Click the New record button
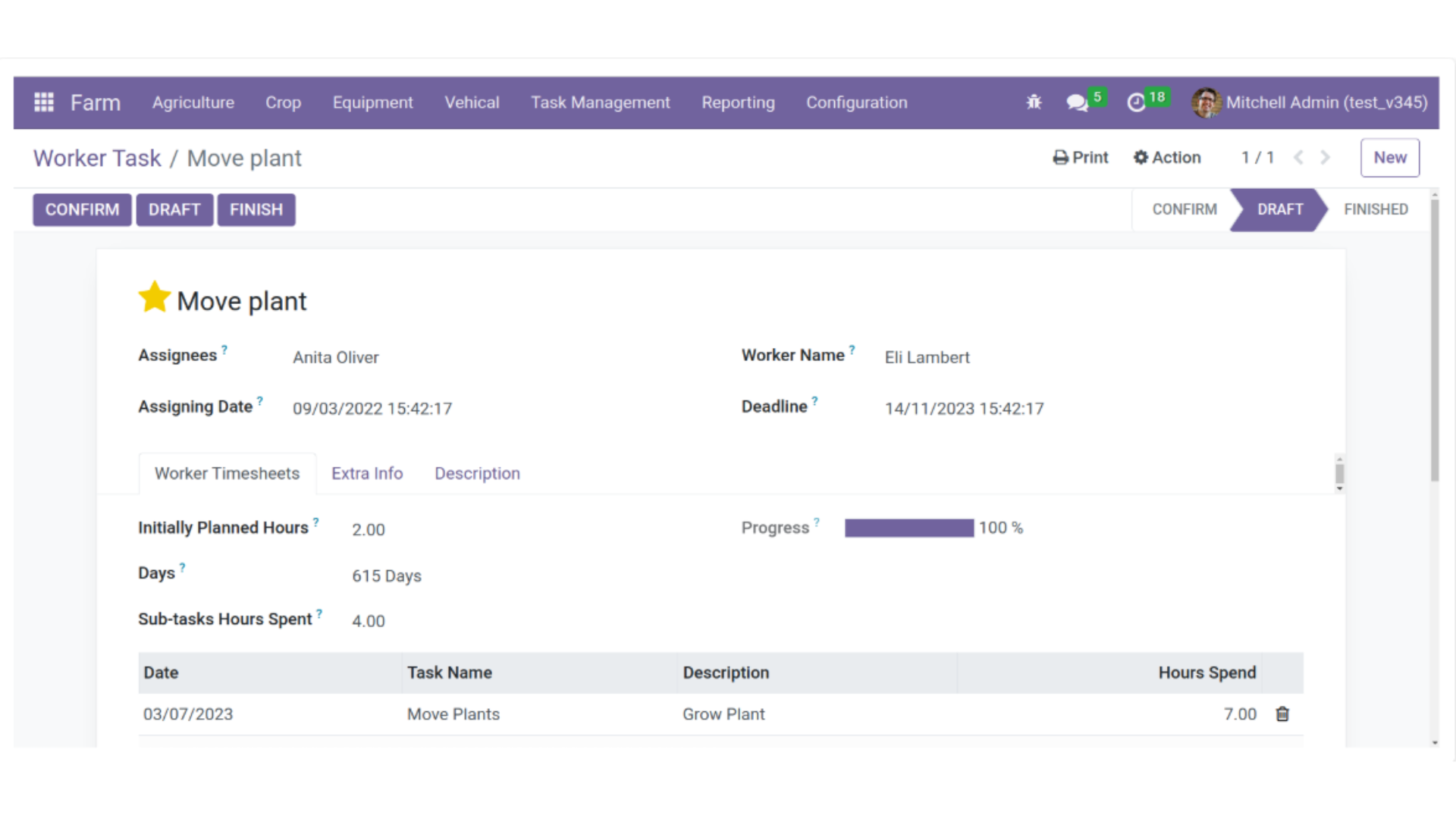This screenshot has height=819, width=1456. pos(1389,158)
